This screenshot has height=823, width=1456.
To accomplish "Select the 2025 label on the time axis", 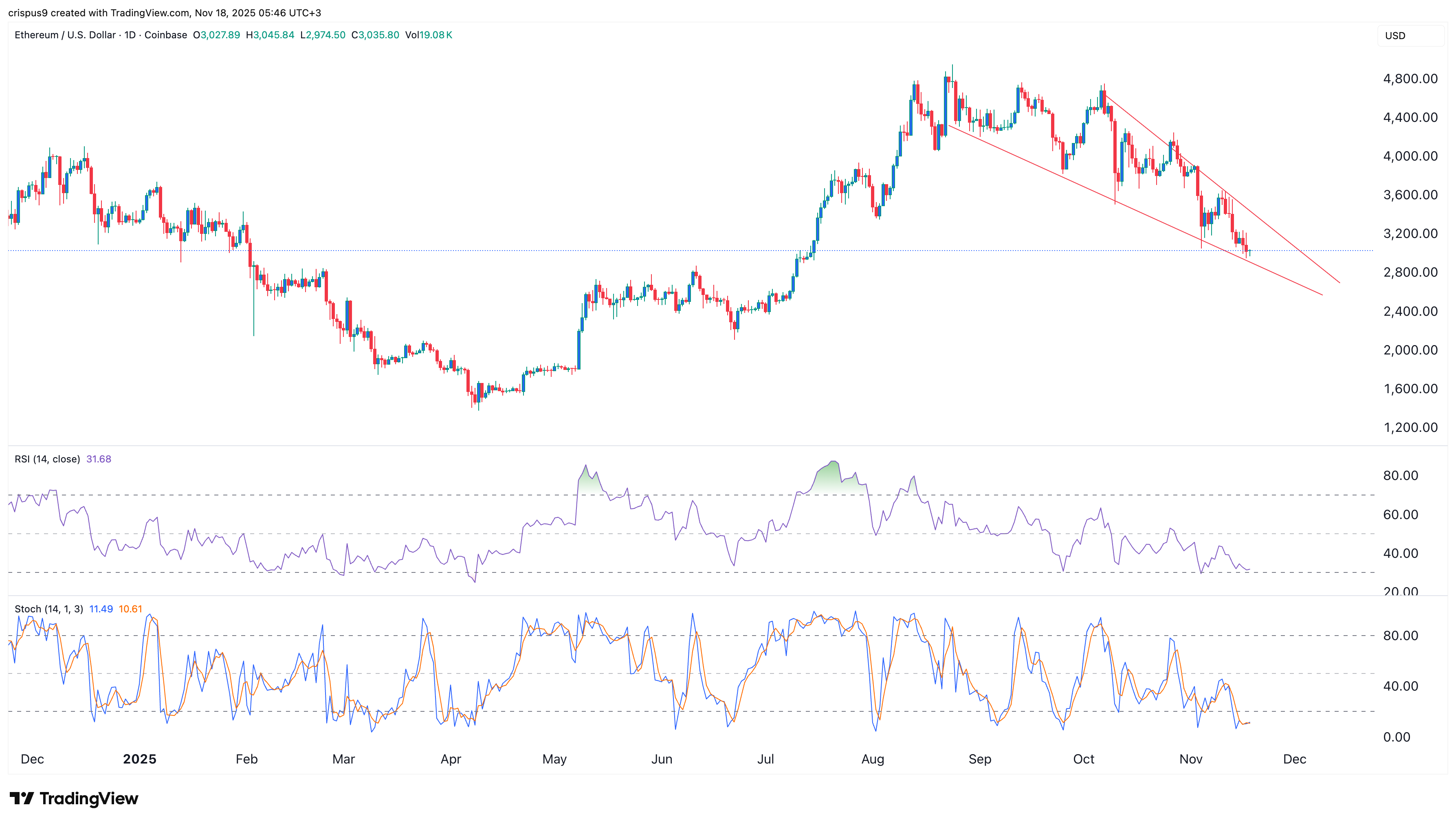I will click(x=140, y=759).
